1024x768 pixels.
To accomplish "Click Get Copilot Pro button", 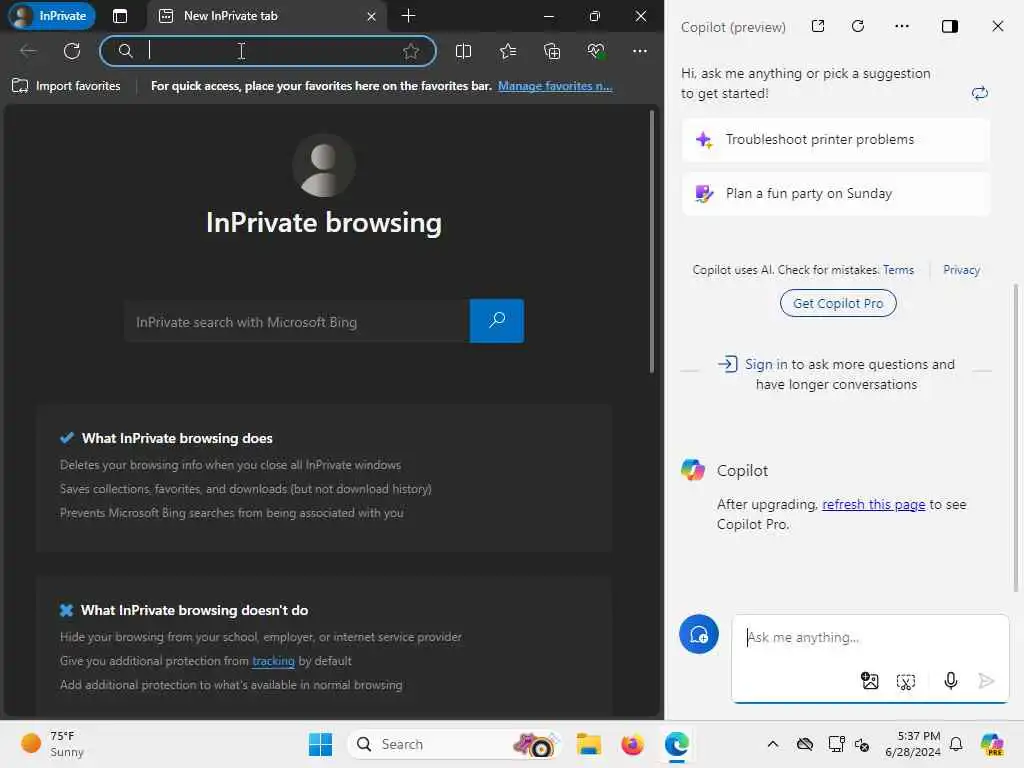I will [838, 303].
